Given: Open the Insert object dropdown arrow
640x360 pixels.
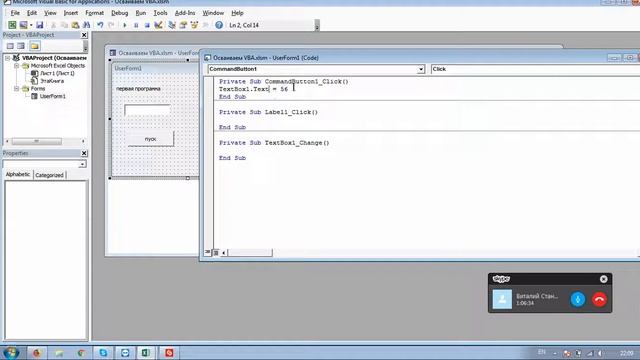Looking at the screenshot, I should point(31,25).
